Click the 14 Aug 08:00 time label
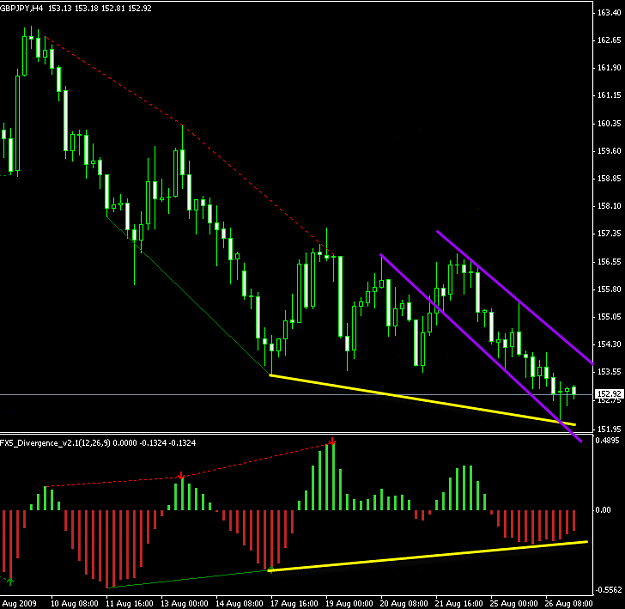The height and width of the screenshot is (609, 625). pos(239,603)
